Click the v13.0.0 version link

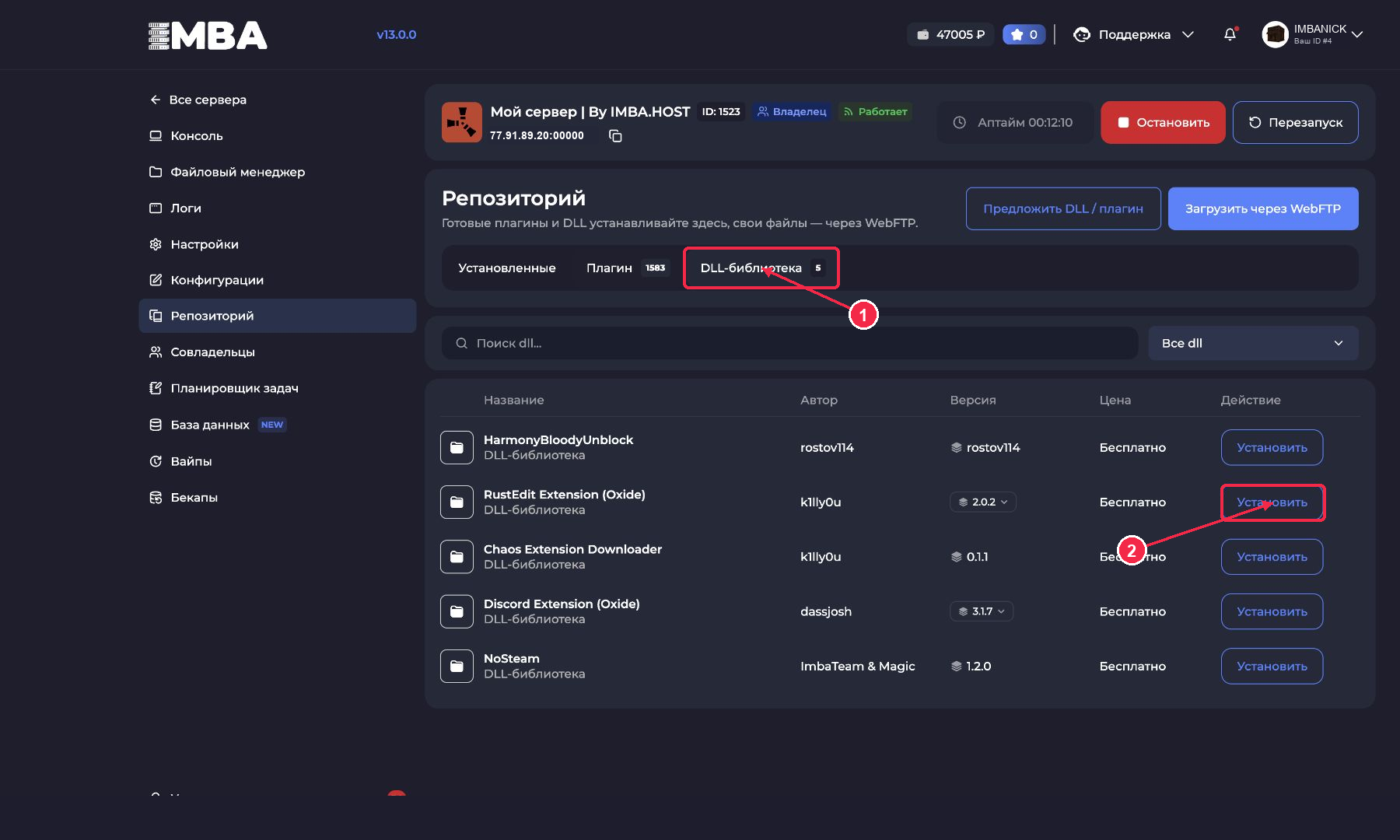tap(397, 34)
